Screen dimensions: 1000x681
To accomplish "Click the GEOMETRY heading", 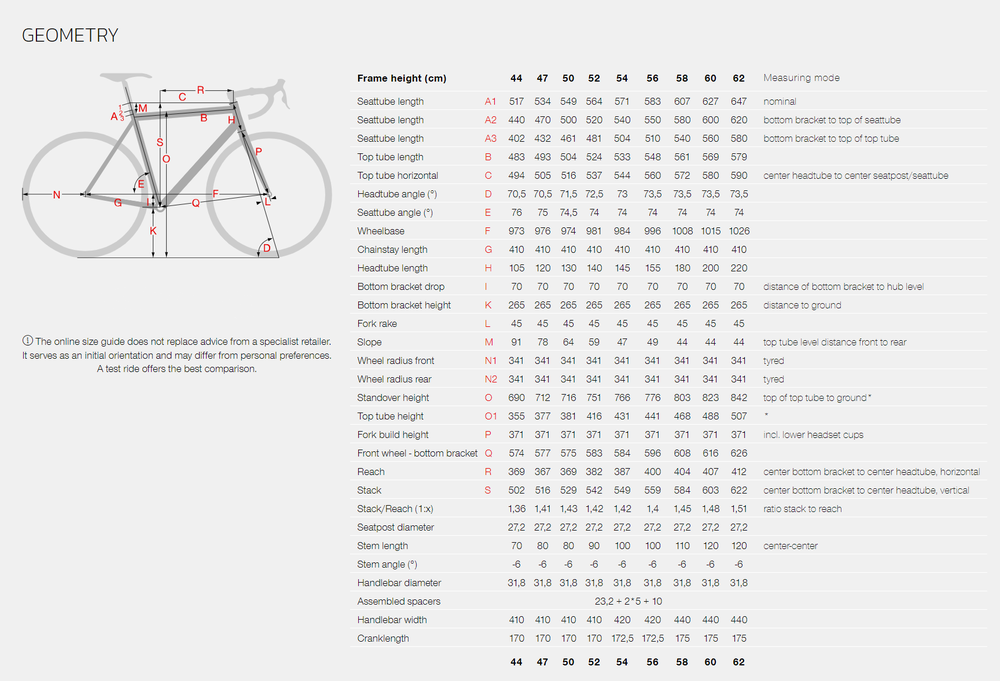I will click(x=70, y=36).
